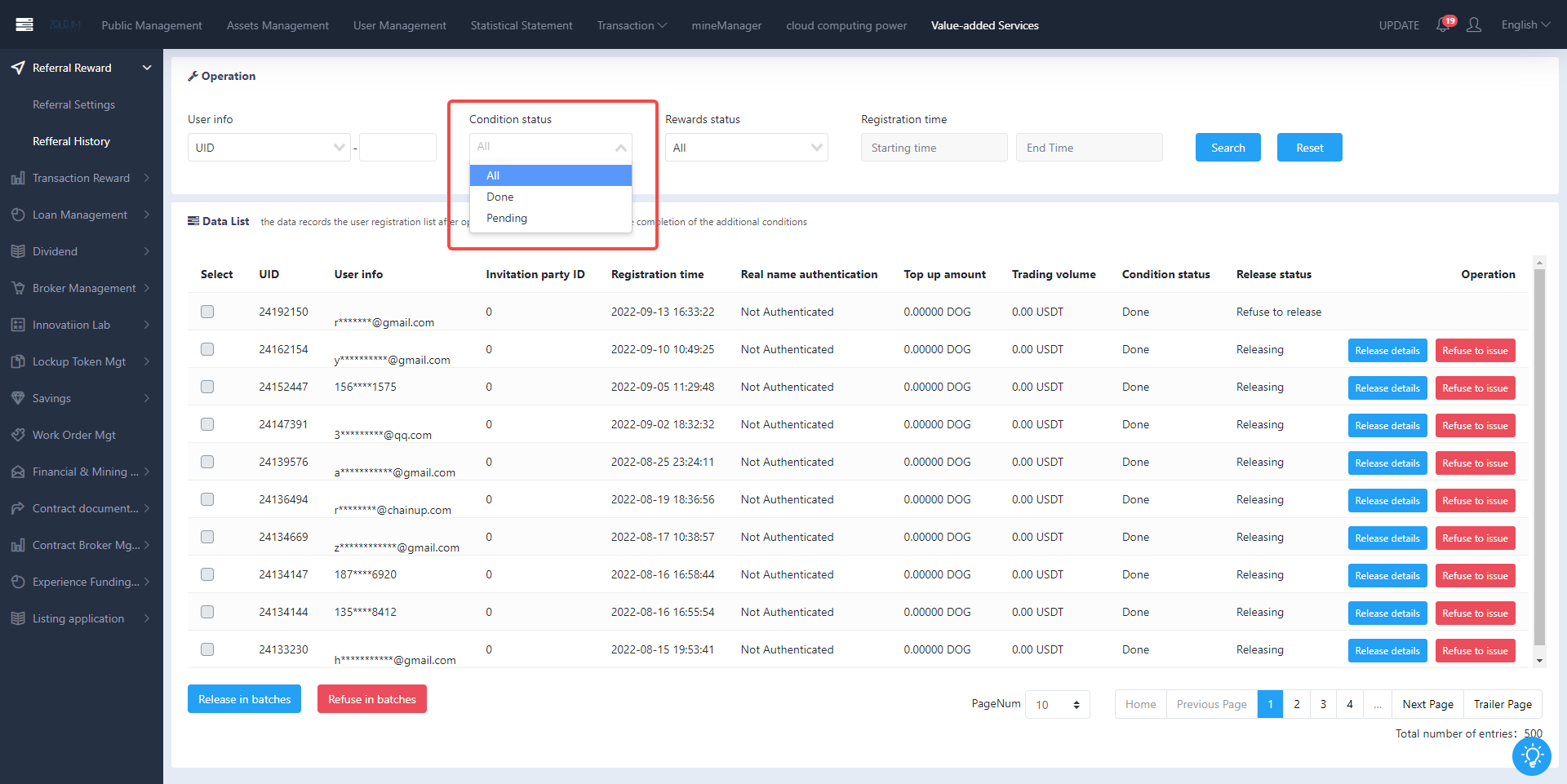Click the UPDATE link
The width and height of the screenshot is (1567, 784).
coord(1399,25)
